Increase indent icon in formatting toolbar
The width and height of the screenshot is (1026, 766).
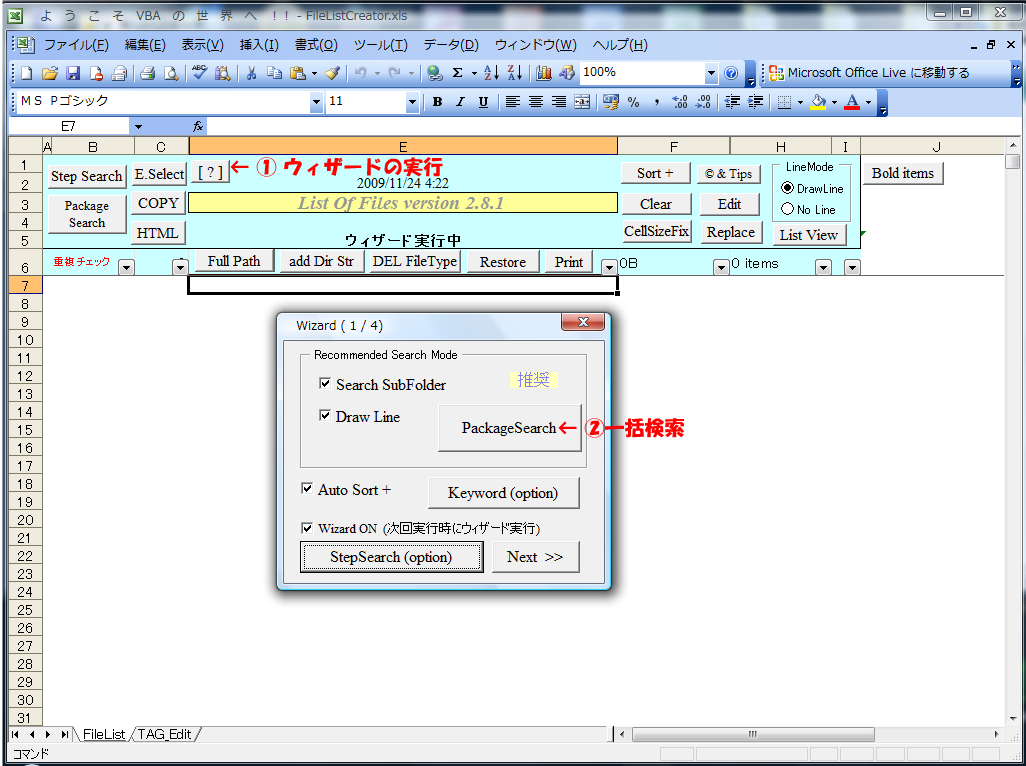click(x=756, y=102)
